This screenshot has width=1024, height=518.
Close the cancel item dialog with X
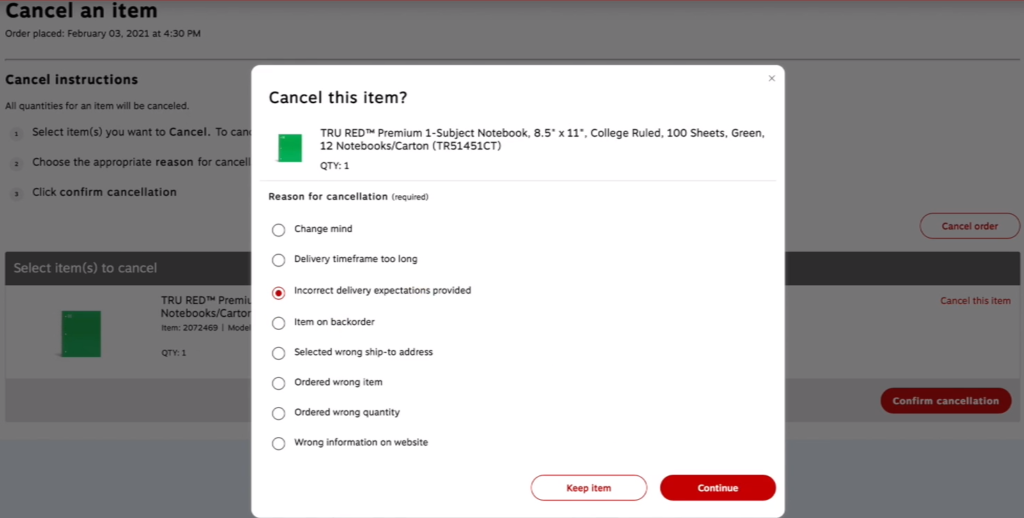[x=771, y=78]
